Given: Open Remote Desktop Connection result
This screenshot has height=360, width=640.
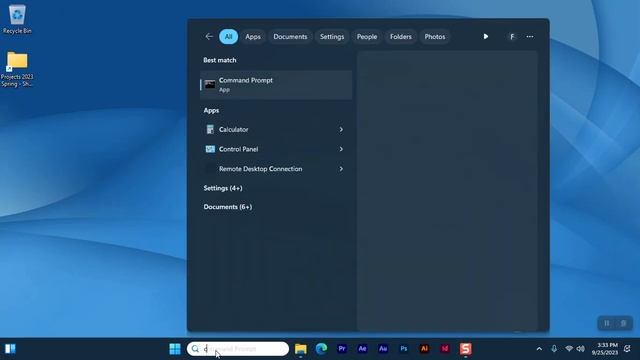Looking at the screenshot, I should pos(269,169).
